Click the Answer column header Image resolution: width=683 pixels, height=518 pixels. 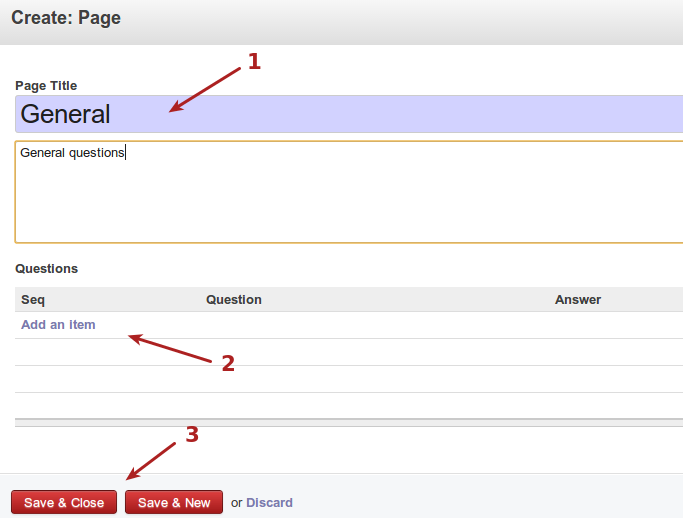pyautogui.click(x=577, y=299)
